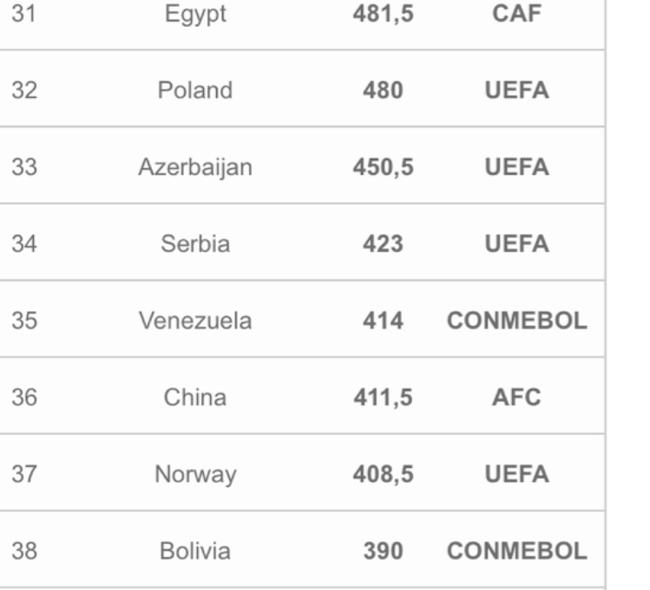The height and width of the screenshot is (590, 650).
Task: Click the Venezuela country name
Action: click(195, 320)
